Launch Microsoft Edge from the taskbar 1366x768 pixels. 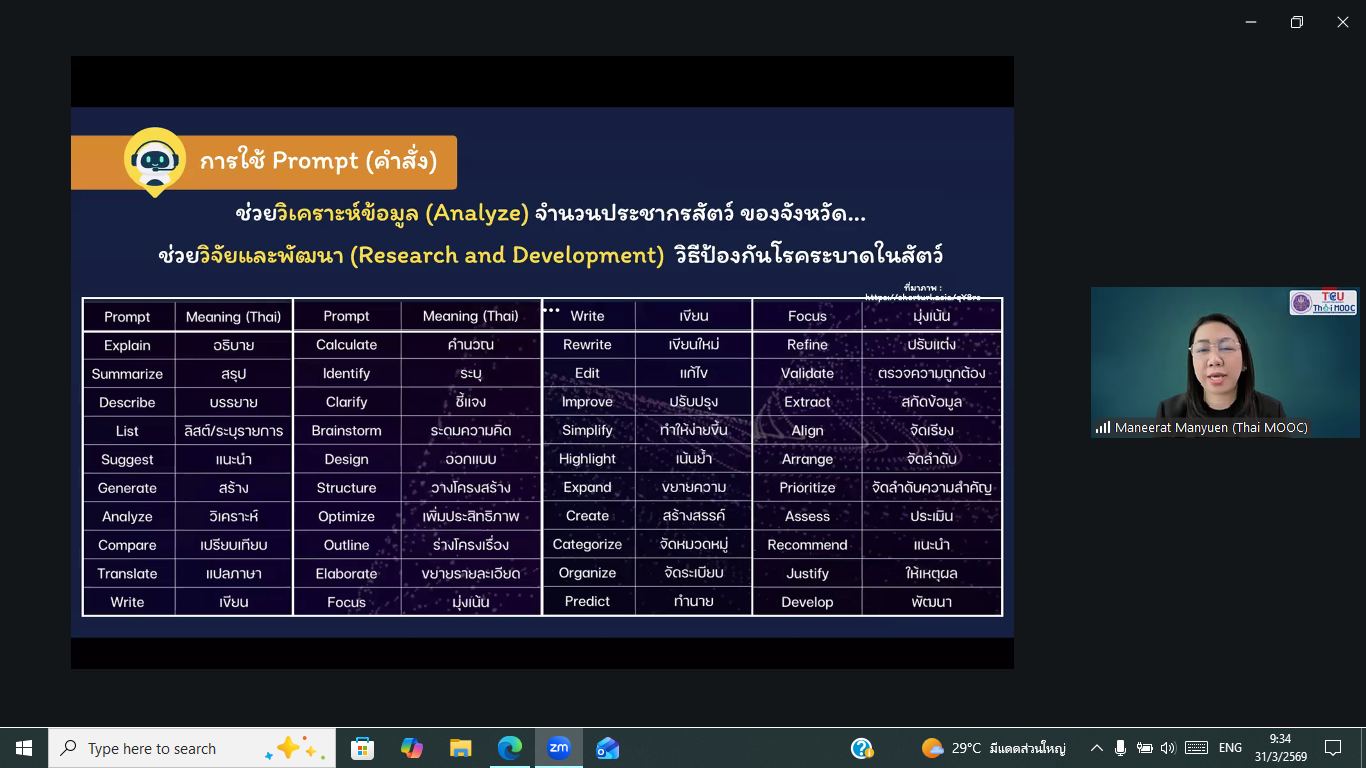pos(510,748)
